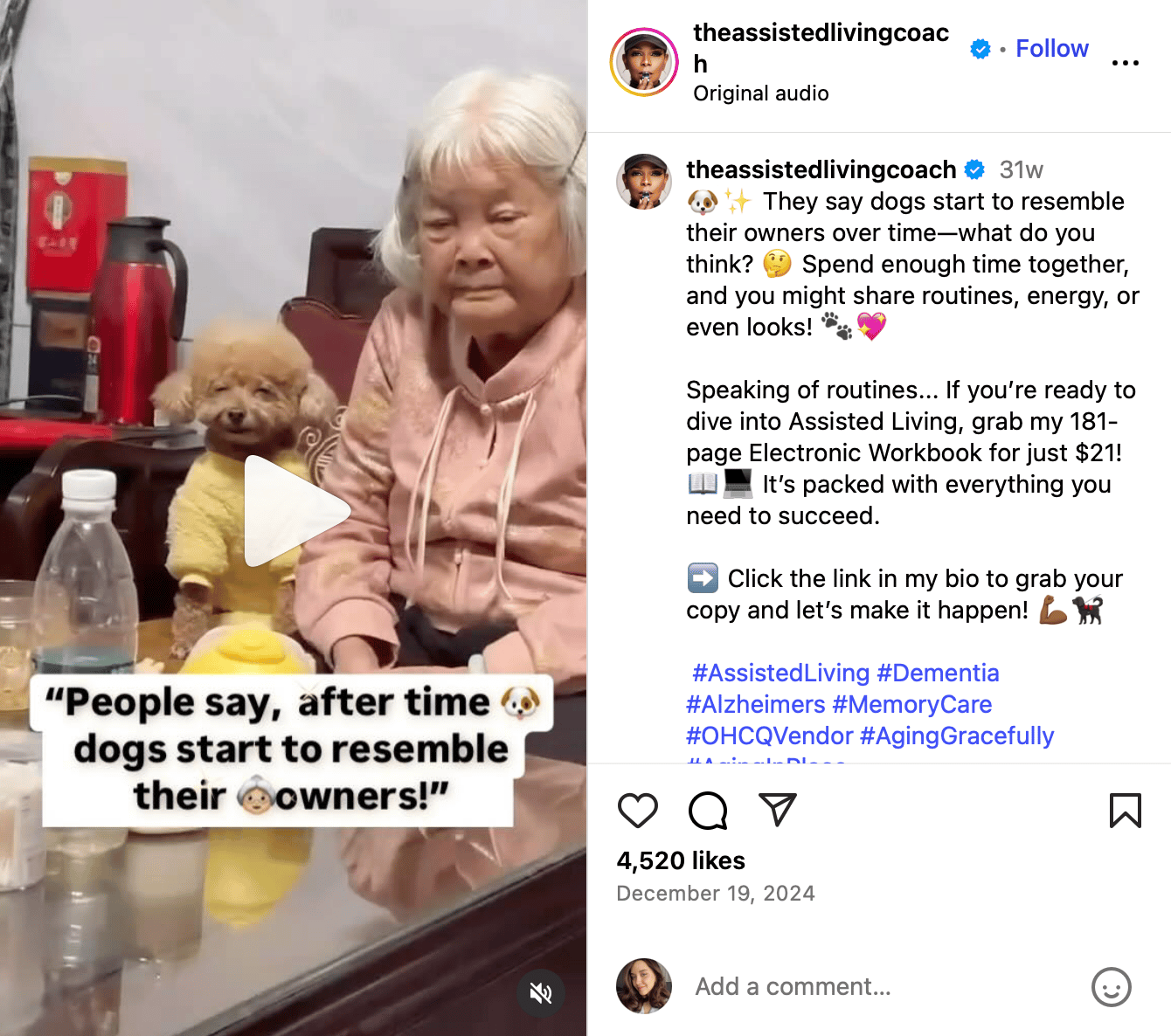Open the #OHCQVendor hashtag link
Image resolution: width=1171 pixels, height=1036 pixels.
coord(770,736)
